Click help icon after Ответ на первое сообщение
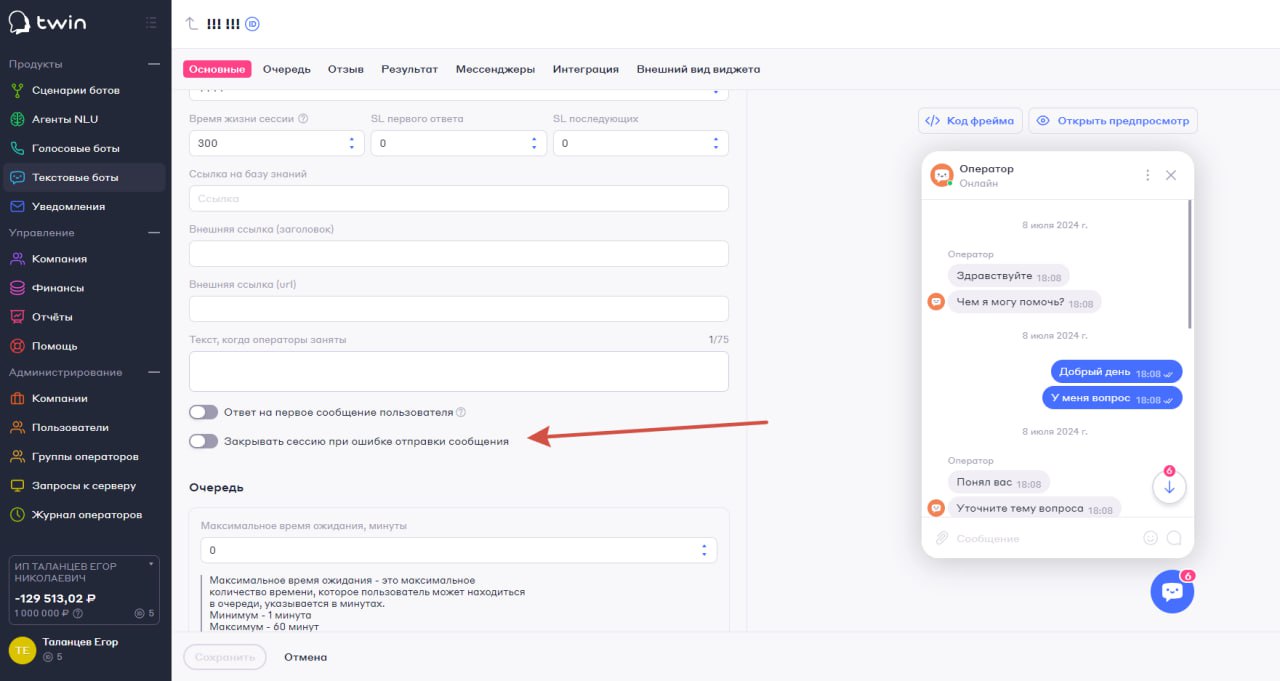1280x681 pixels. (461, 412)
